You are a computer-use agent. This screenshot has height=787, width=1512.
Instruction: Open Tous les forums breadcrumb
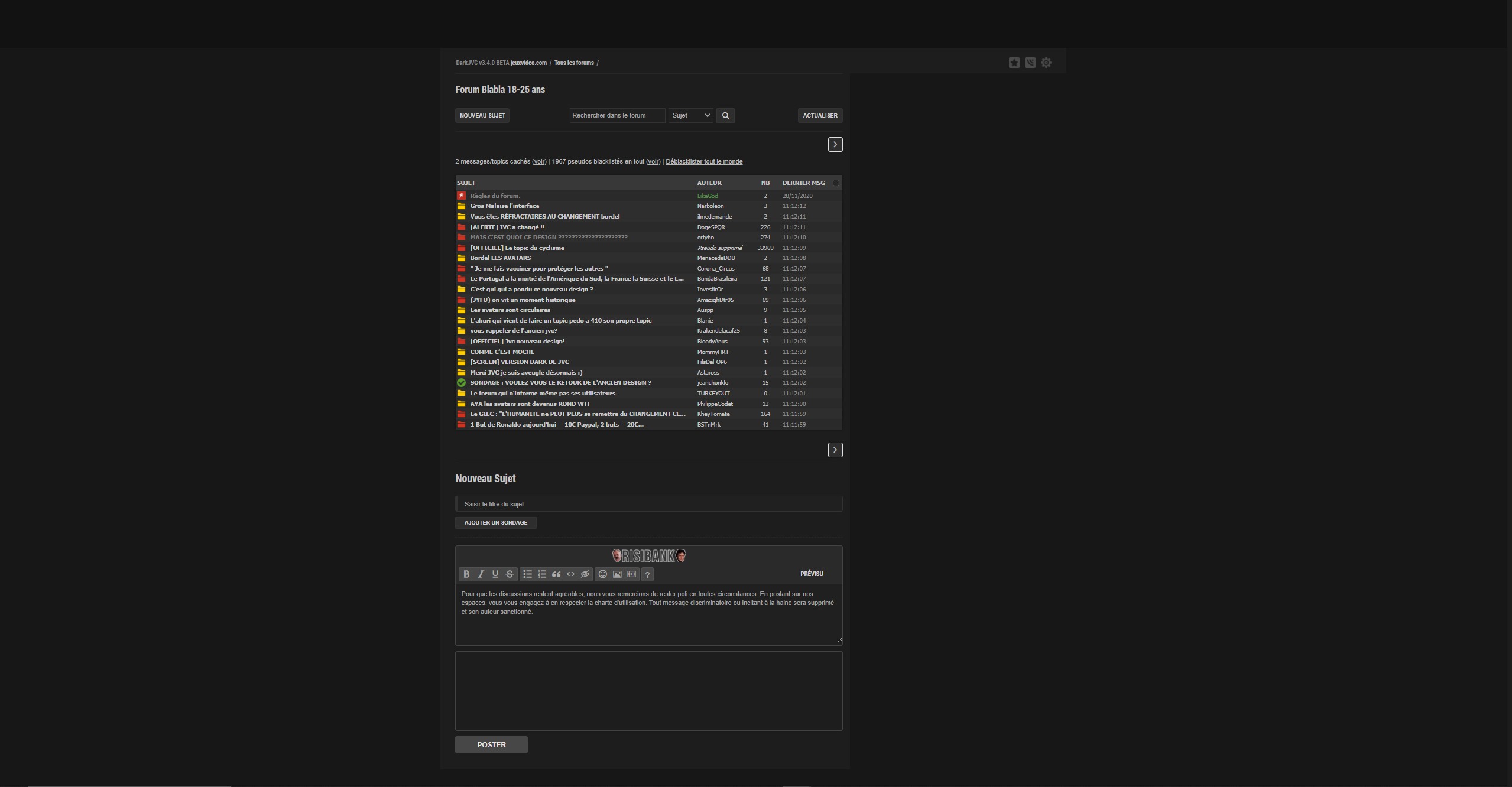click(574, 63)
